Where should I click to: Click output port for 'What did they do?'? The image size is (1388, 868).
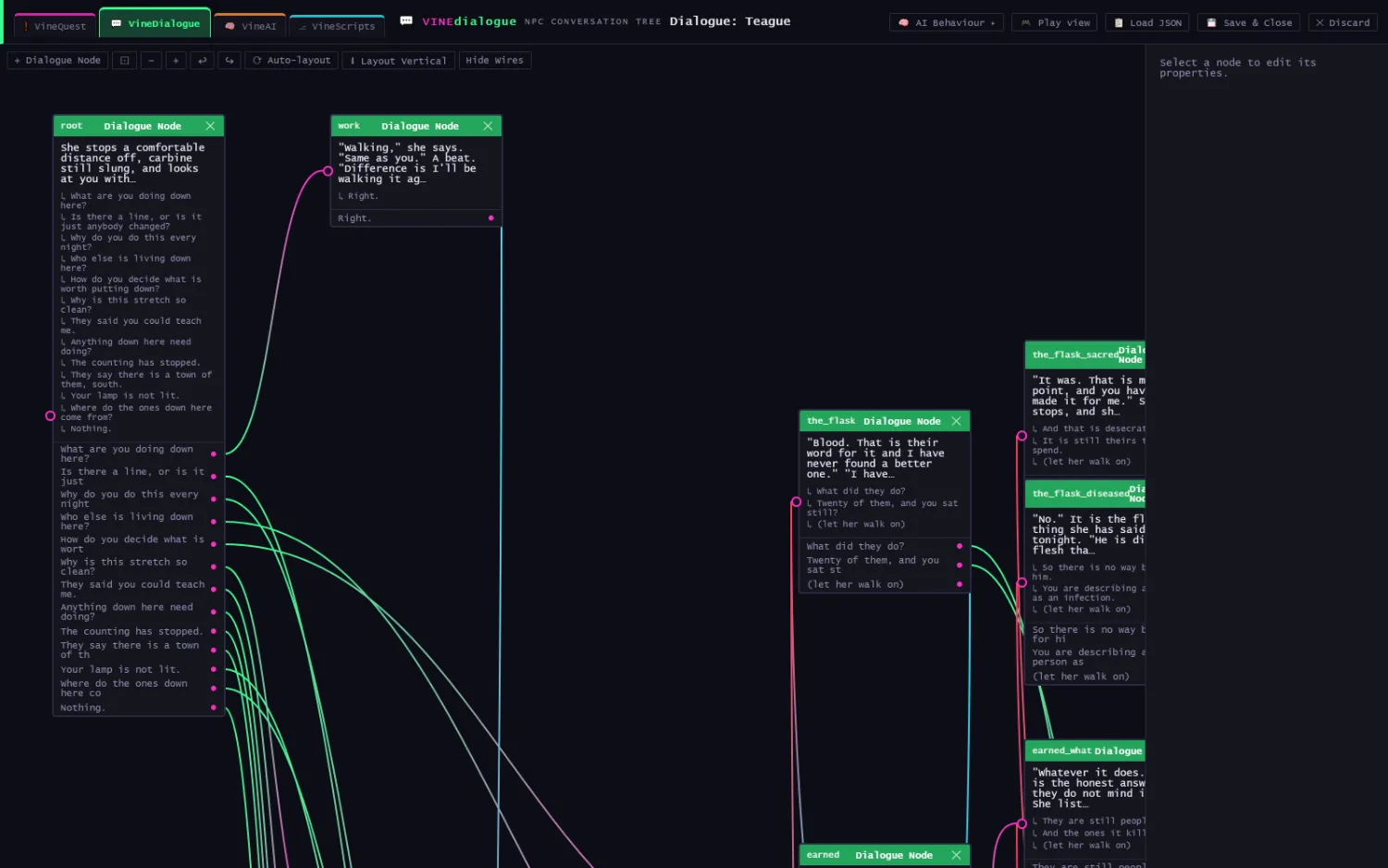[959, 546]
